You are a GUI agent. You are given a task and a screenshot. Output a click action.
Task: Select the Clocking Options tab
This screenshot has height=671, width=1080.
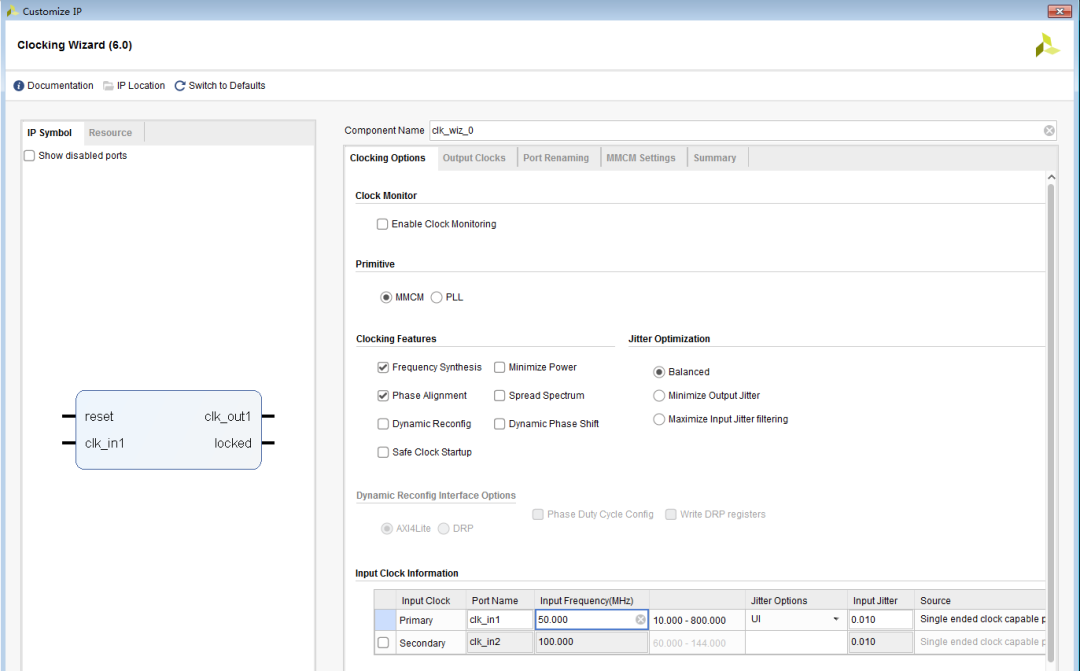point(388,158)
